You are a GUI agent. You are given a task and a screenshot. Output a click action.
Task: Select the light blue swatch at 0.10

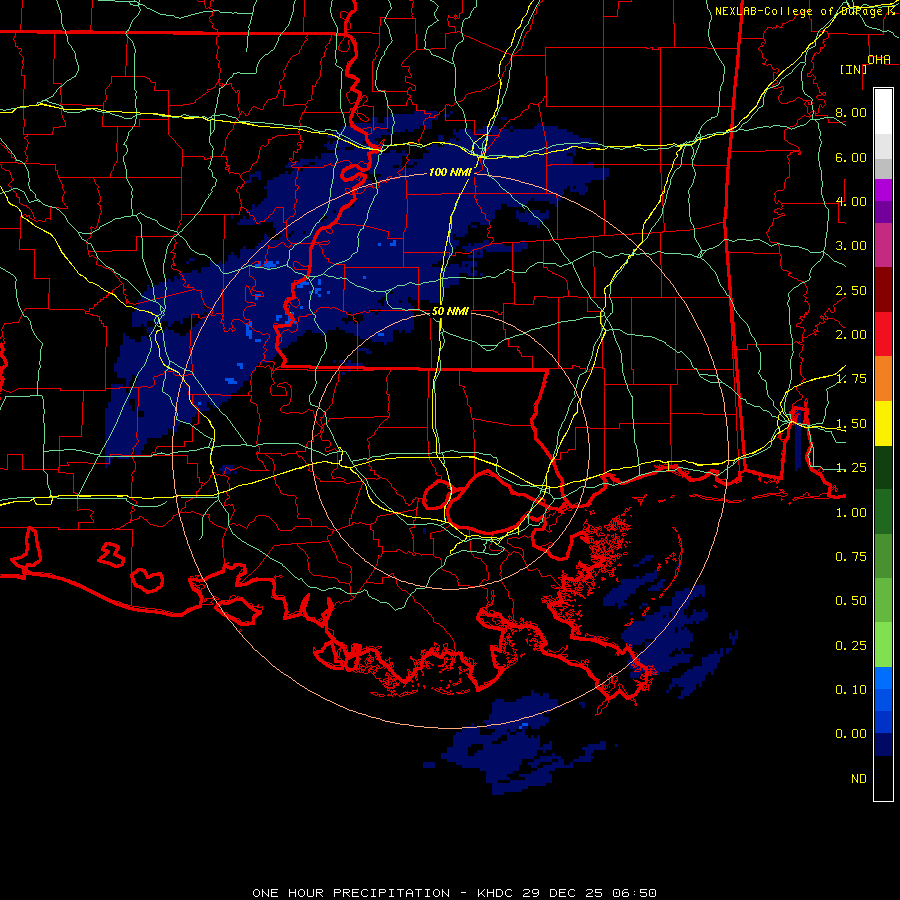click(883, 678)
